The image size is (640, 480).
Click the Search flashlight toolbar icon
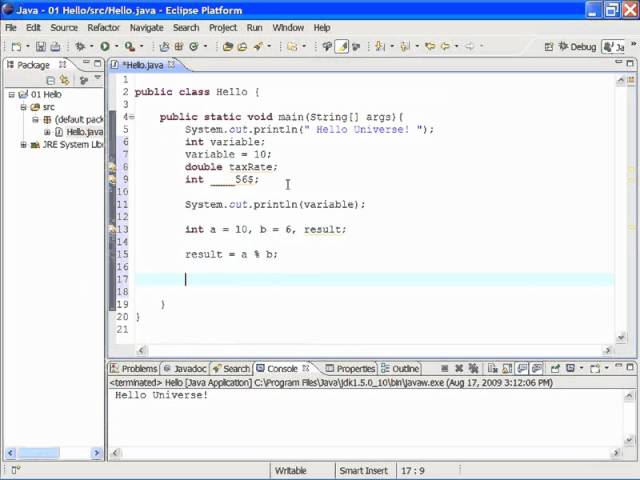(258, 47)
